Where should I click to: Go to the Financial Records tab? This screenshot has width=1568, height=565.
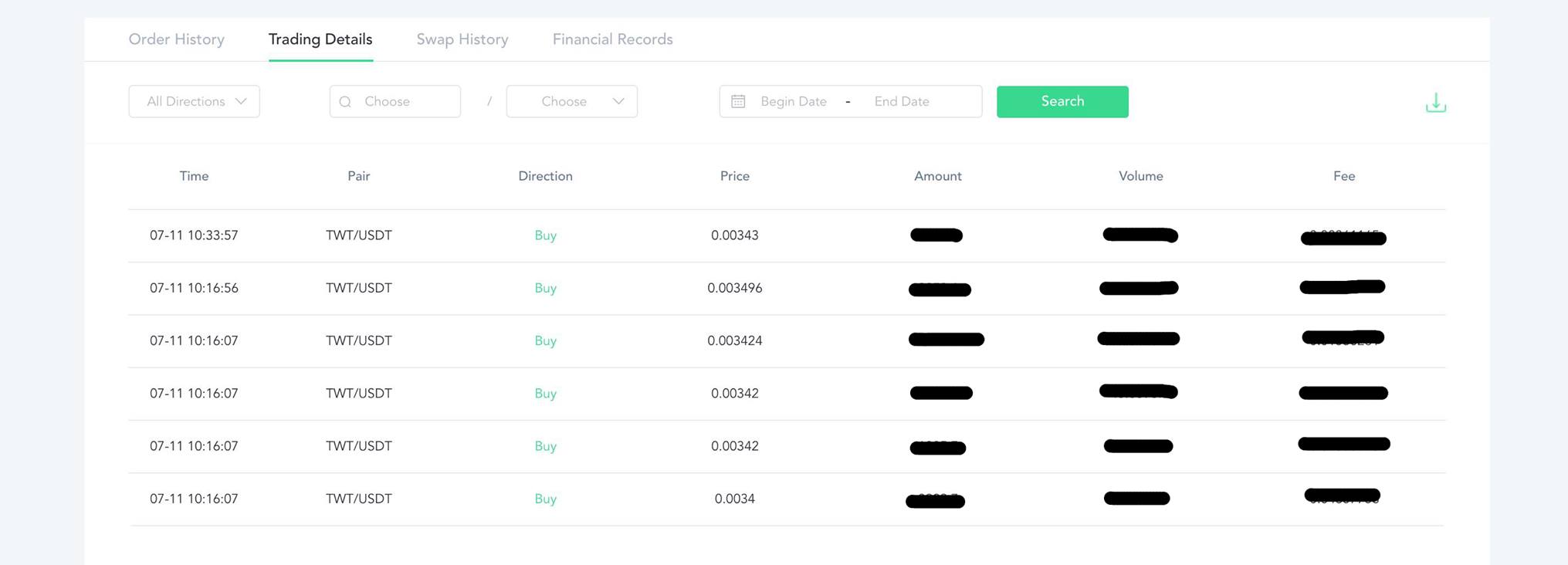612,39
